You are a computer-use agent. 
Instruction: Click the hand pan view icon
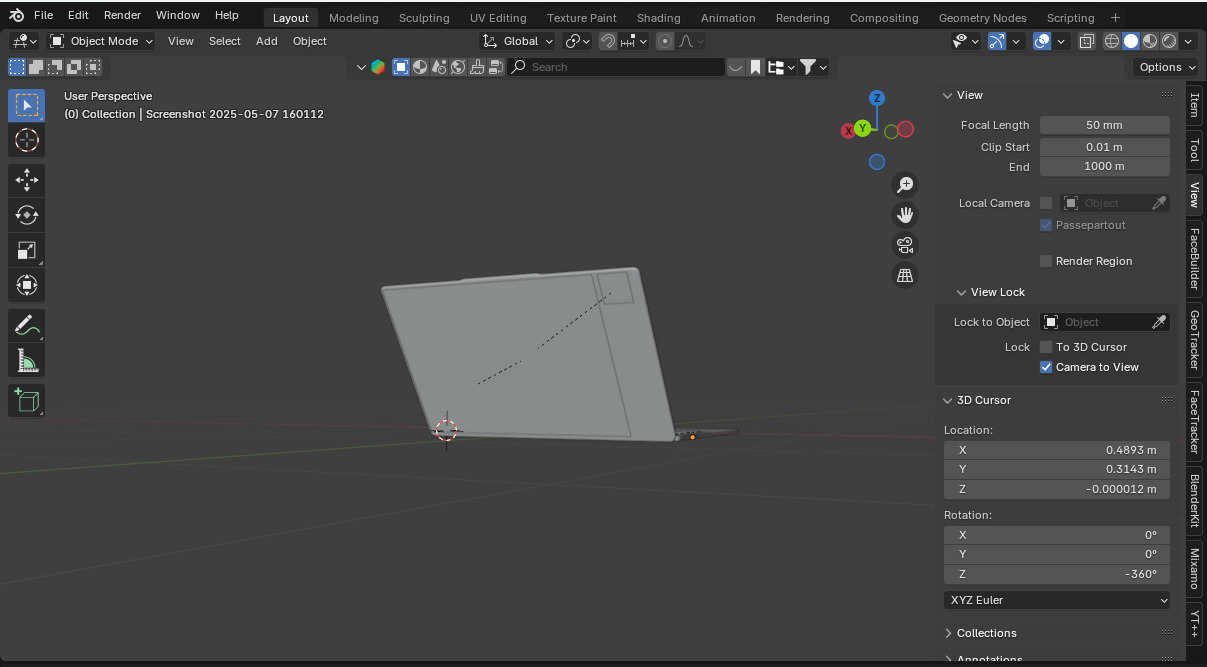click(x=905, y=215)
